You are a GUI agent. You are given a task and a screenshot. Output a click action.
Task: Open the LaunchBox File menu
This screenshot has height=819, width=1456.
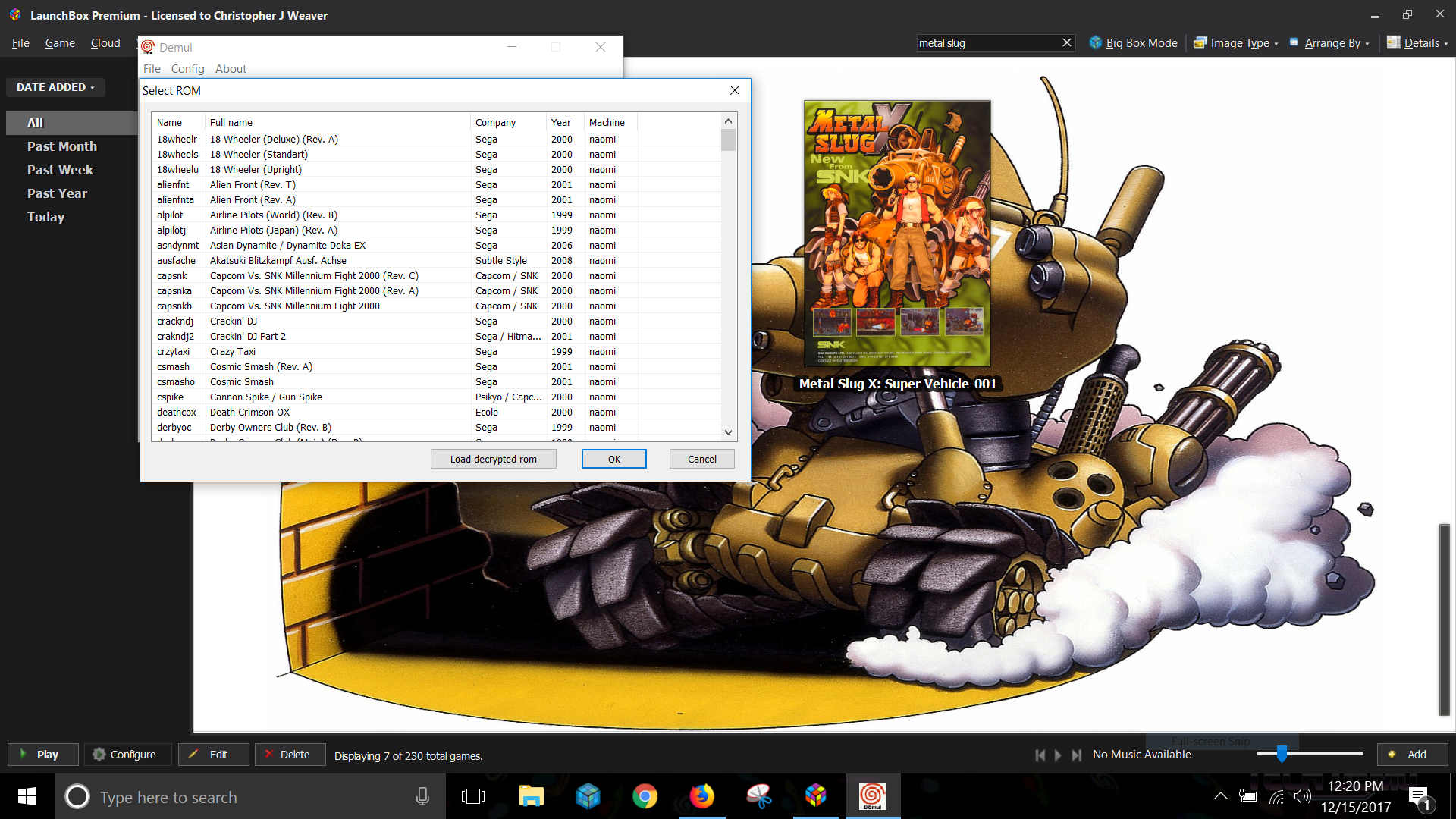coord(20,43)
